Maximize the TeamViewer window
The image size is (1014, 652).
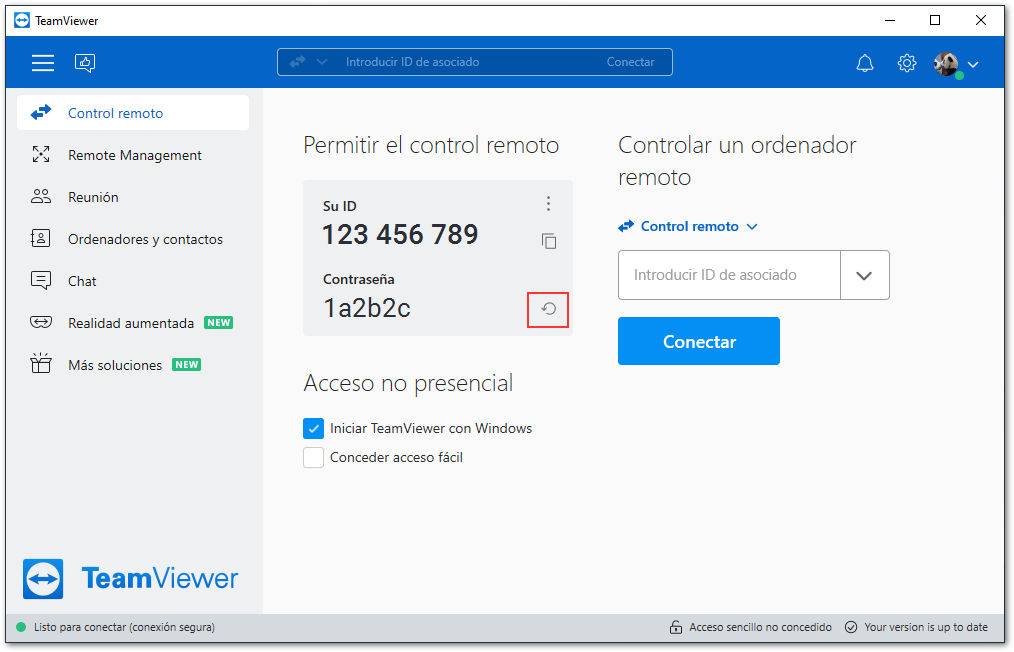point(935,21)
